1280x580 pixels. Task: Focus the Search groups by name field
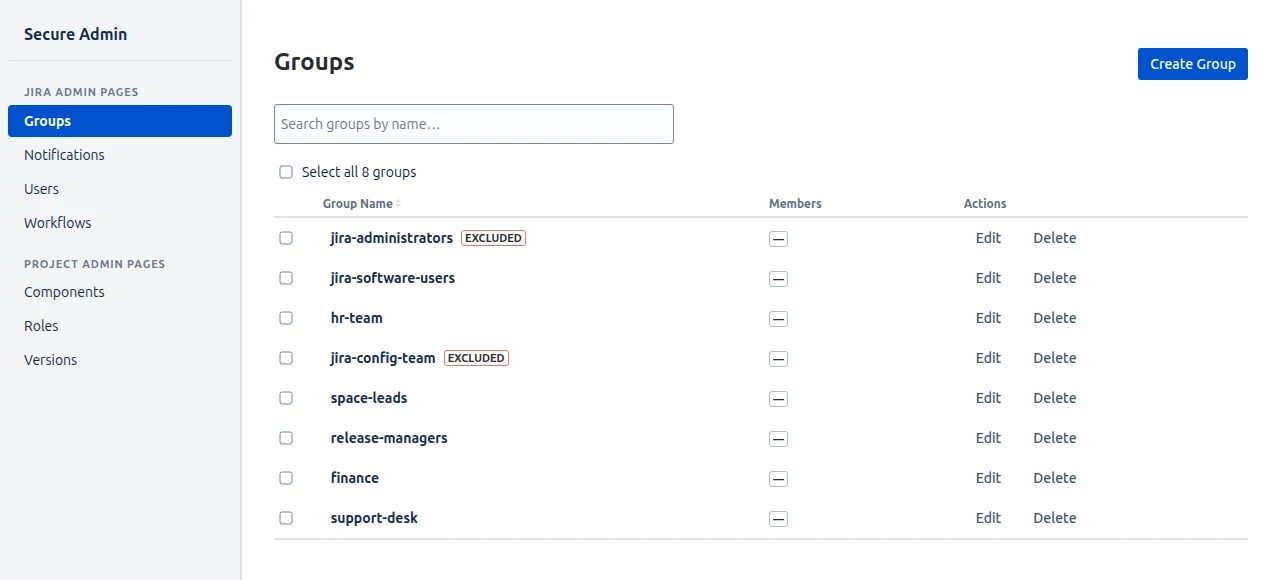pos(474,124)
